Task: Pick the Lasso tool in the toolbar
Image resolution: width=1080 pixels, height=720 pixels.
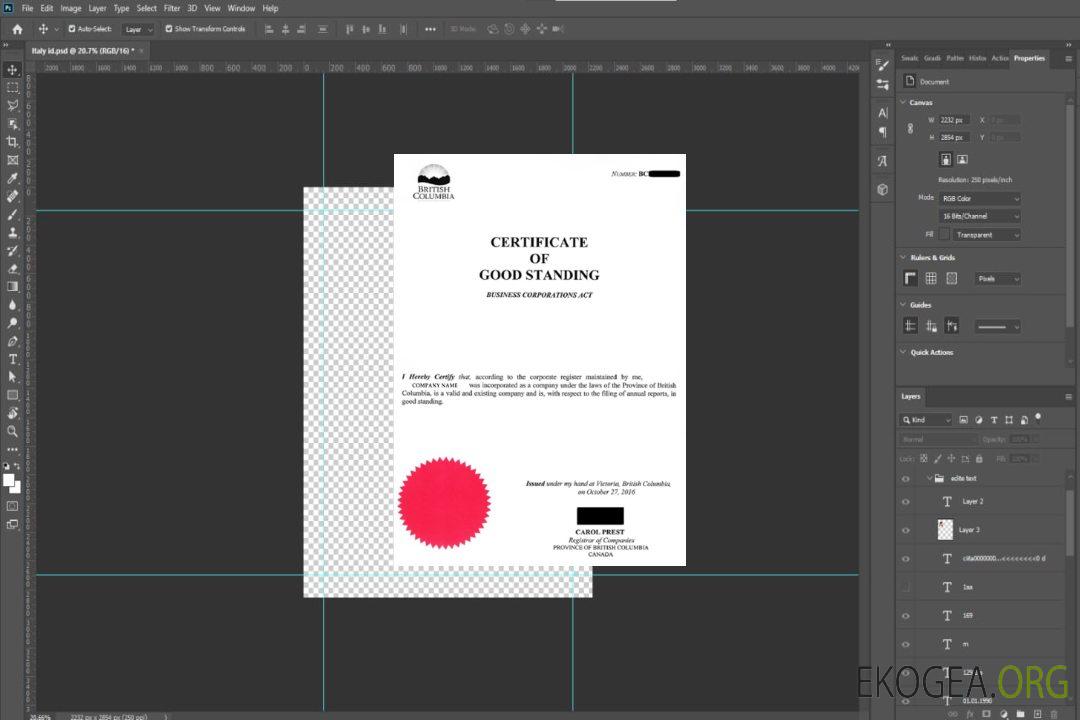Action: point(12,105)
